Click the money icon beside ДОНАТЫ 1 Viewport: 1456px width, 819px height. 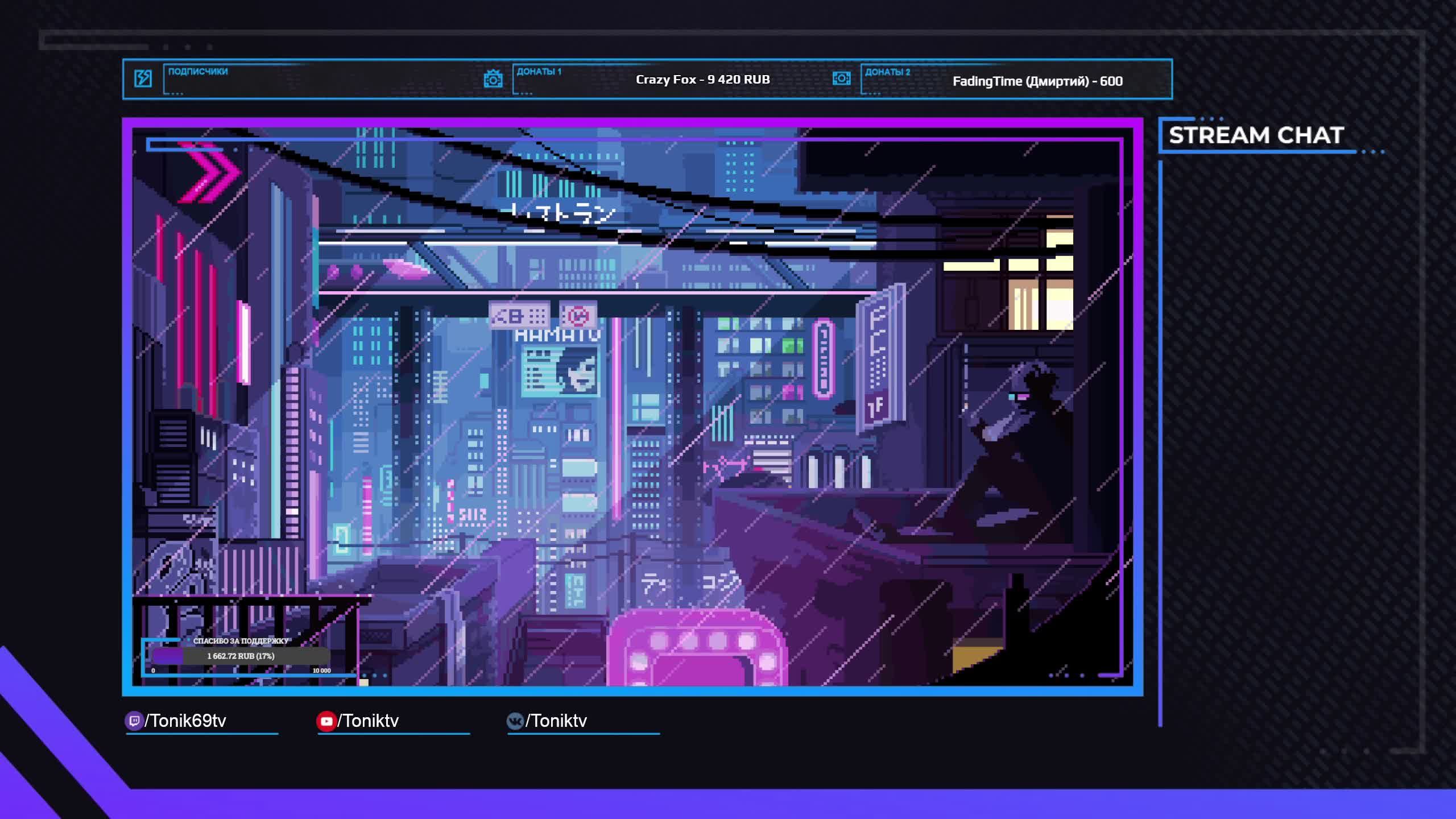tap(493, 79)
